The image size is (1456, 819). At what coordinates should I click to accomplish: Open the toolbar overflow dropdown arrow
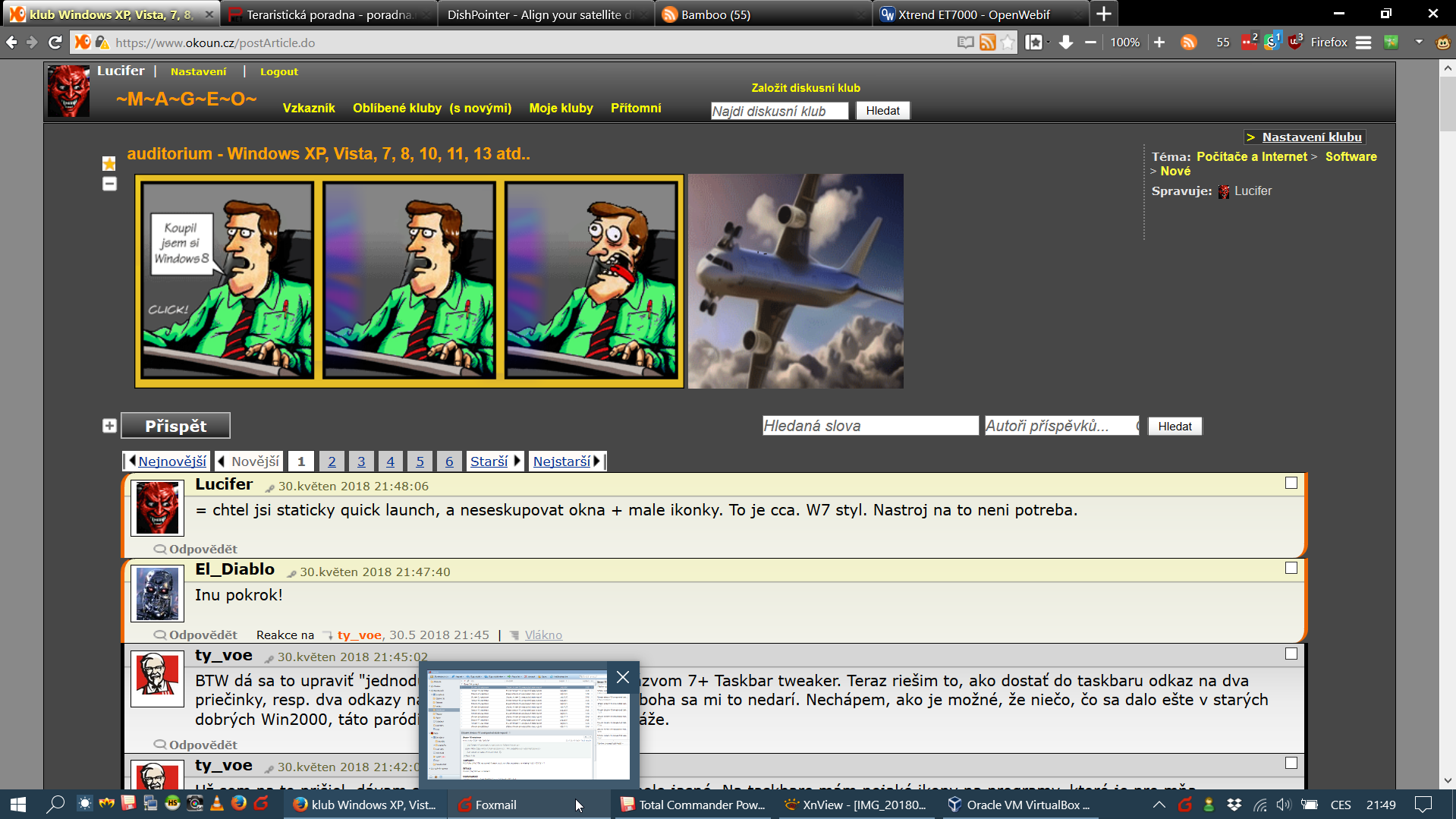pos(1419,43)
